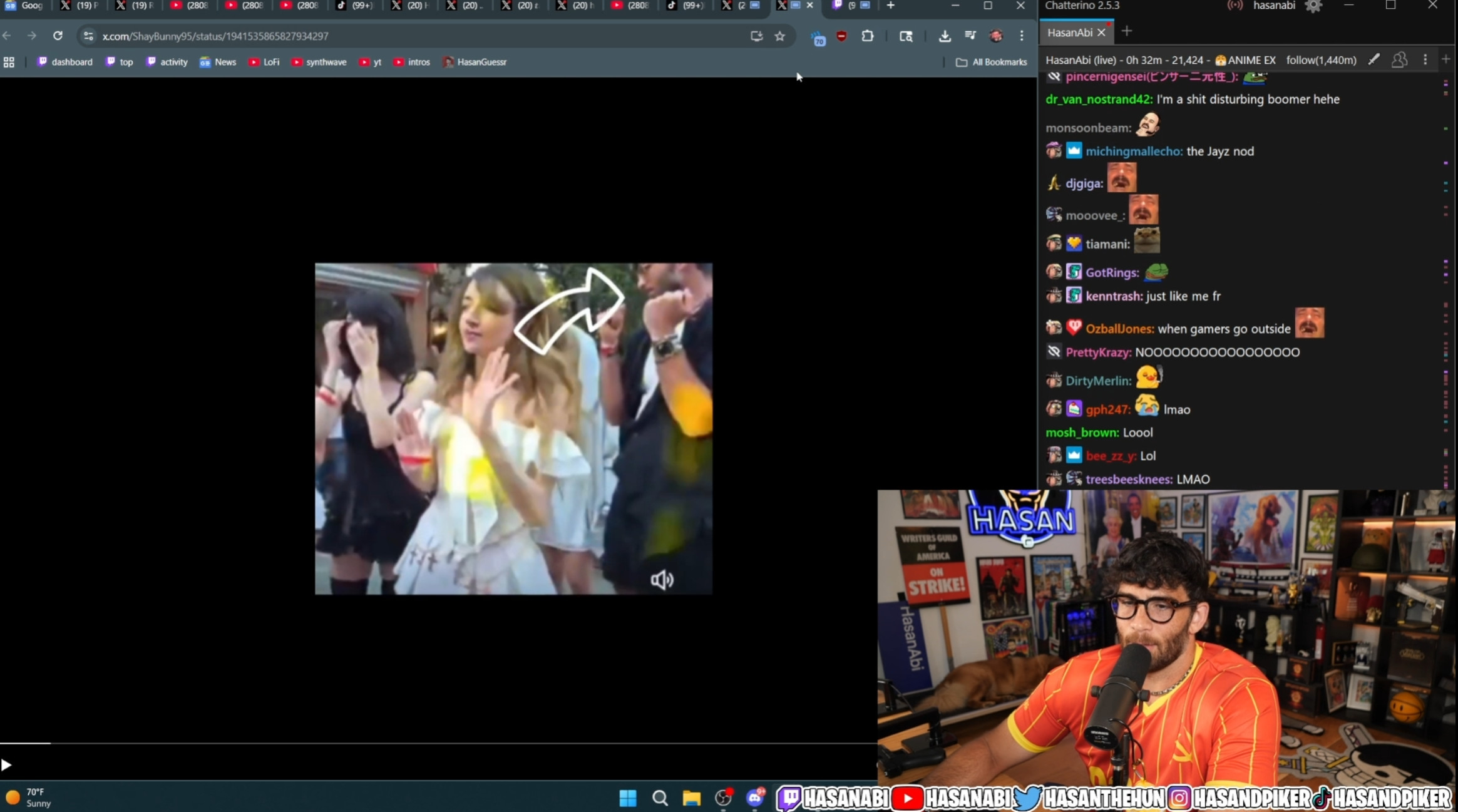Reload the x.com page

tap(58, 36)
